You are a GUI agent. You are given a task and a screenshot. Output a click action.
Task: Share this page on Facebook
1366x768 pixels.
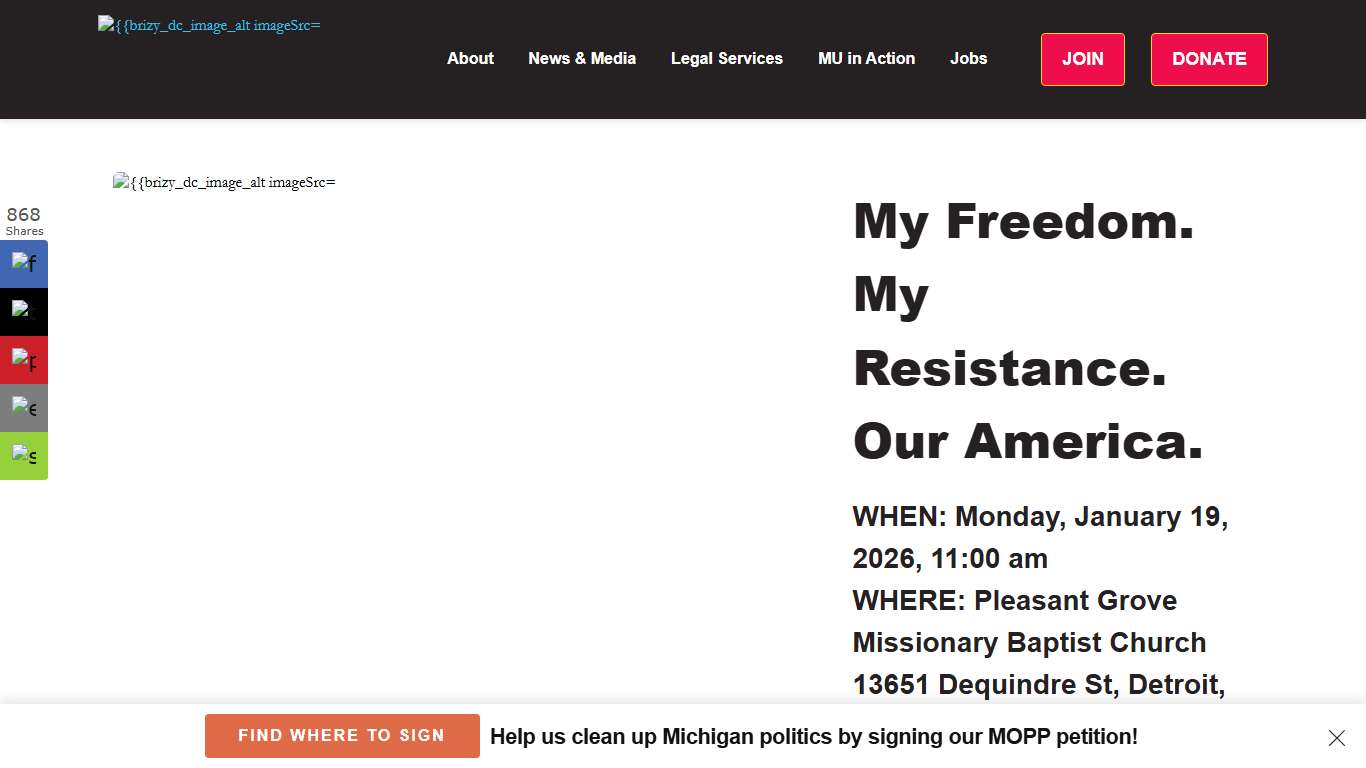[24, 264]
